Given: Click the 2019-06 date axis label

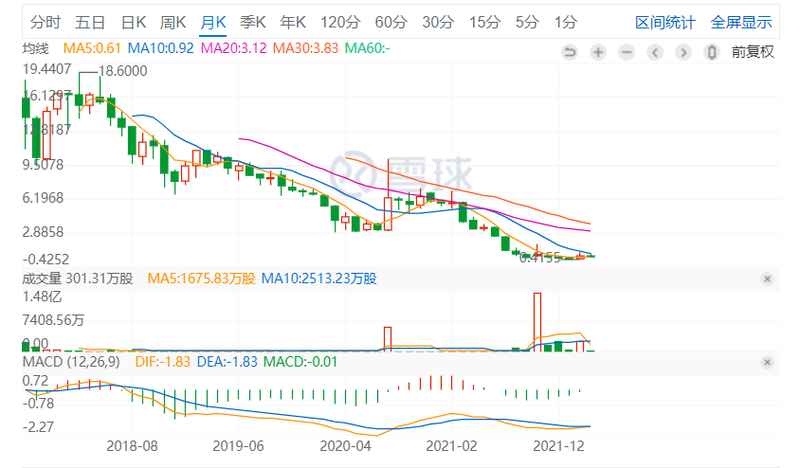Looking at the screenshot, I should pyautogui.click(x=238, y=446).
